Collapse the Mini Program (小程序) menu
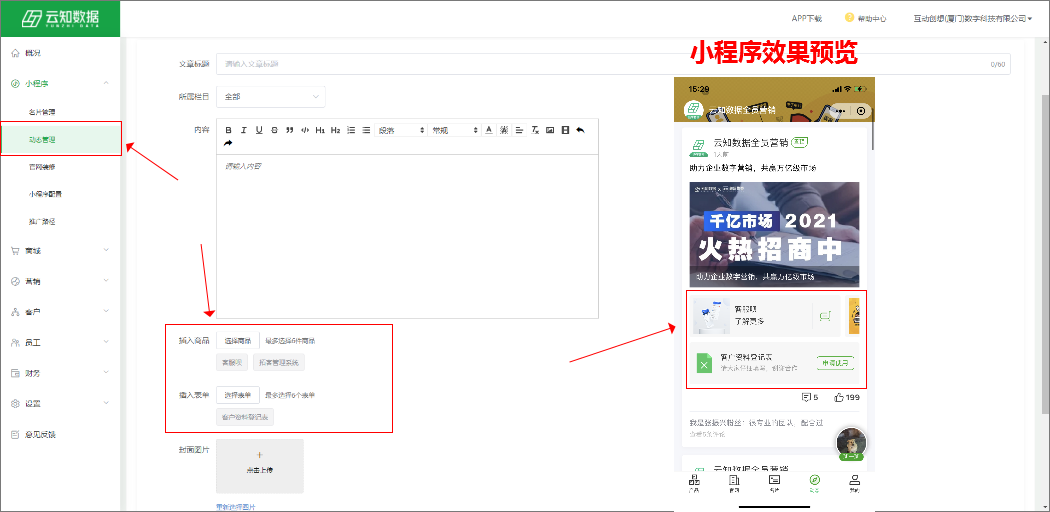1050x512 pixels. pos(60,83)
